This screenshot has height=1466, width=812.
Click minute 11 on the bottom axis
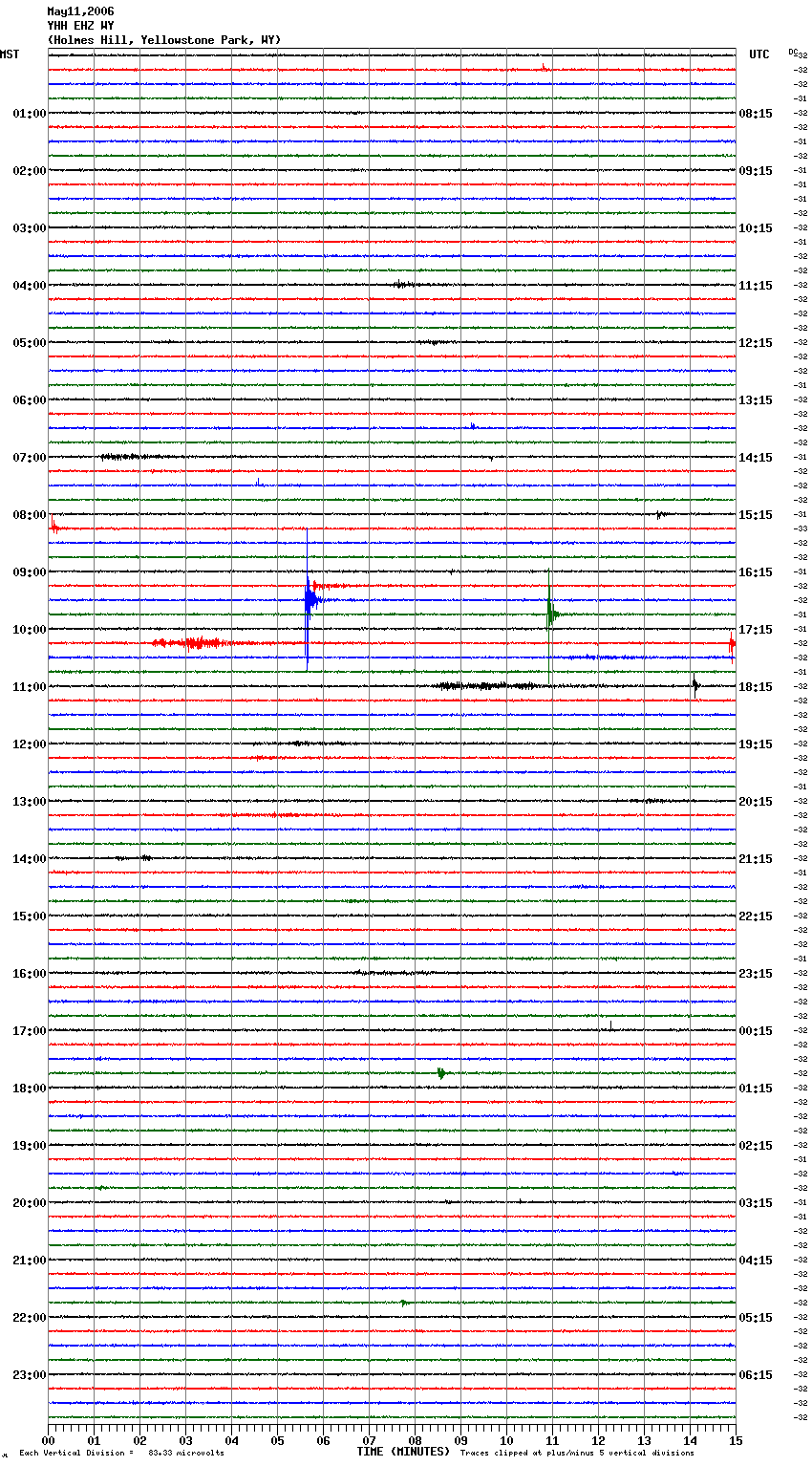pyautogui.click(x=552, y=1440)
